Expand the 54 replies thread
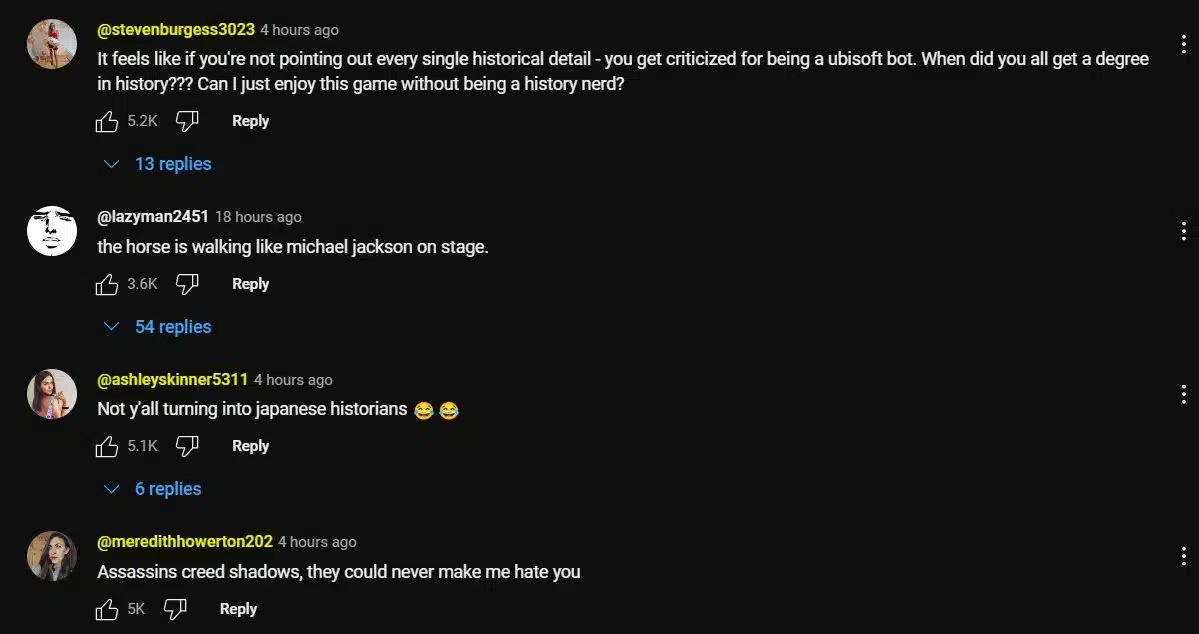1199x634 pixels. point(158,327)
